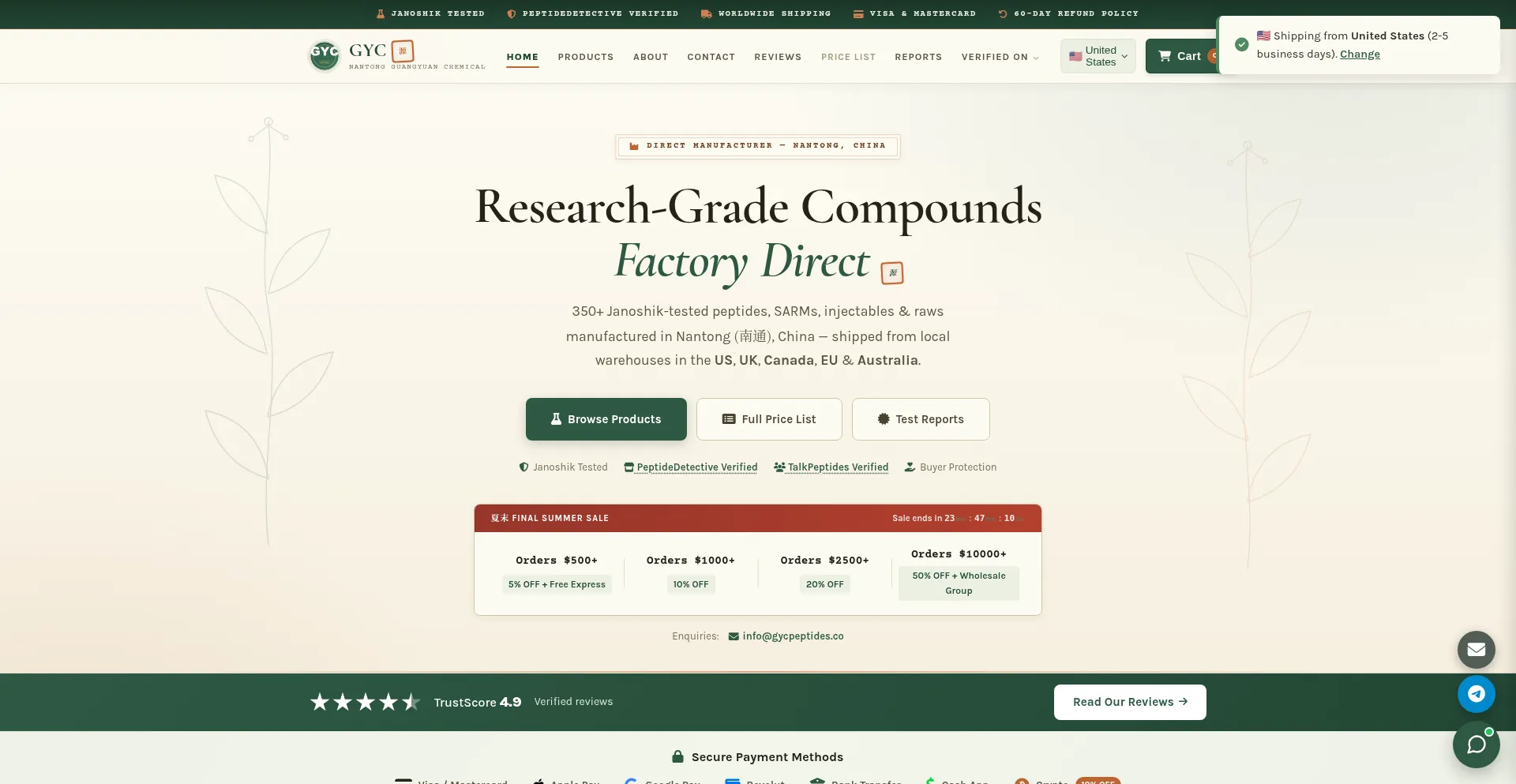Click Read Our Reviews button

1130,702
